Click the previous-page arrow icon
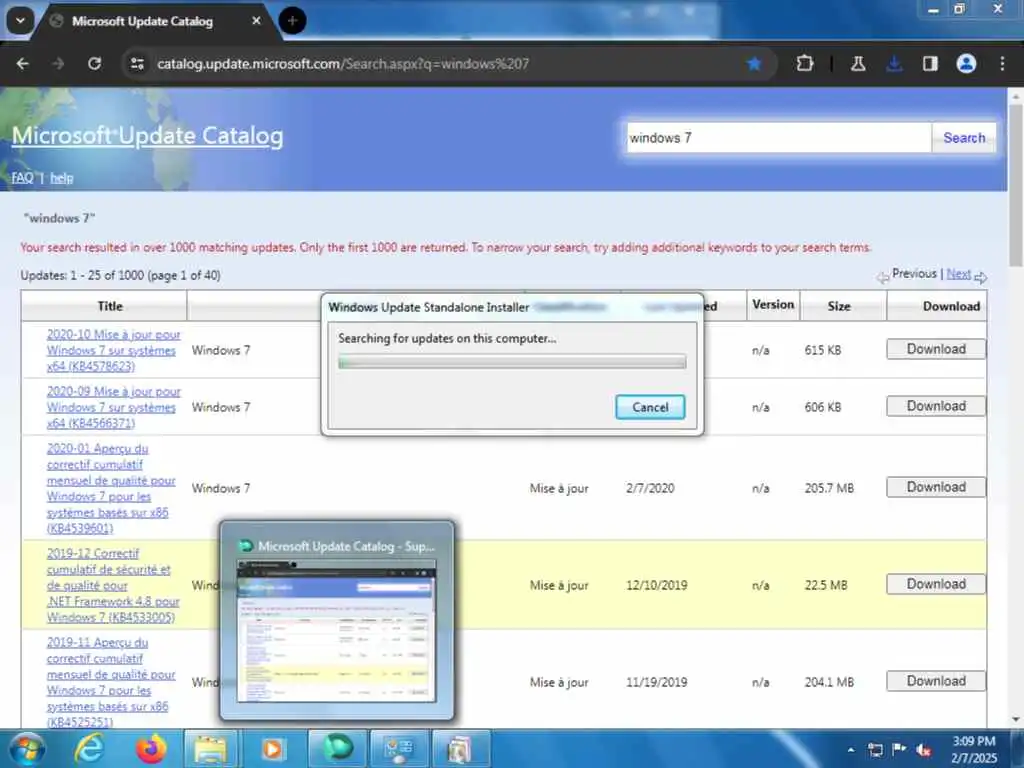The image size is (1024, 768). pyautogui.click(x=883, y=278)
